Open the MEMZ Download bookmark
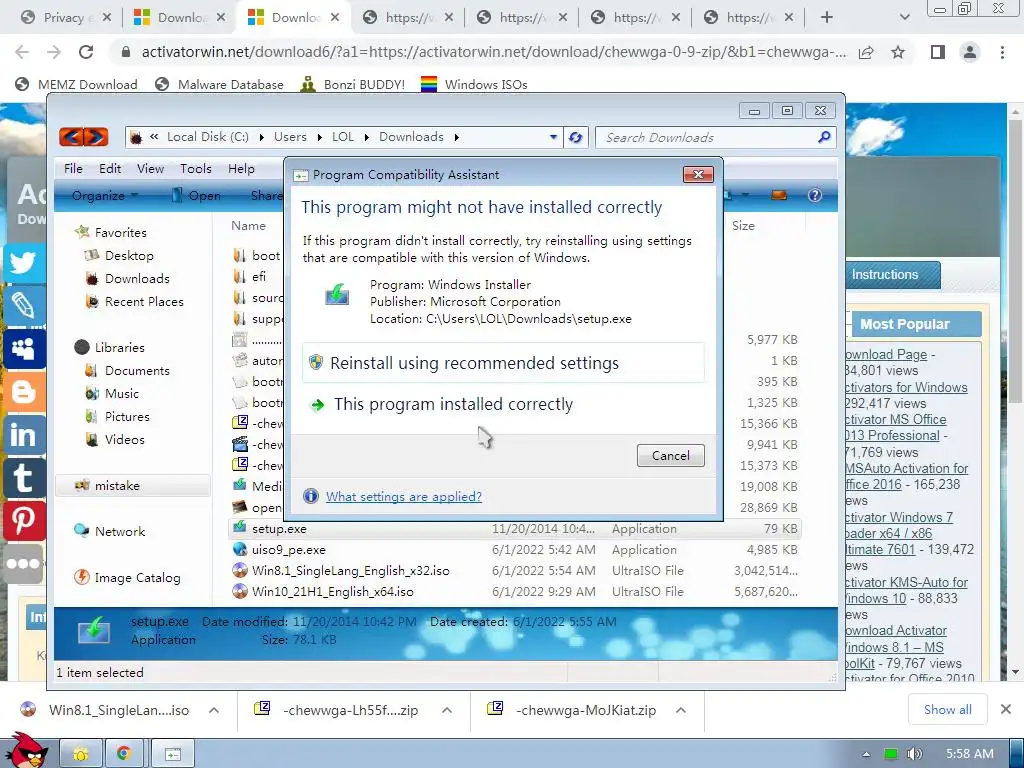The height and width of the screenshot is (768, 1024). click(x=77, y=84)
